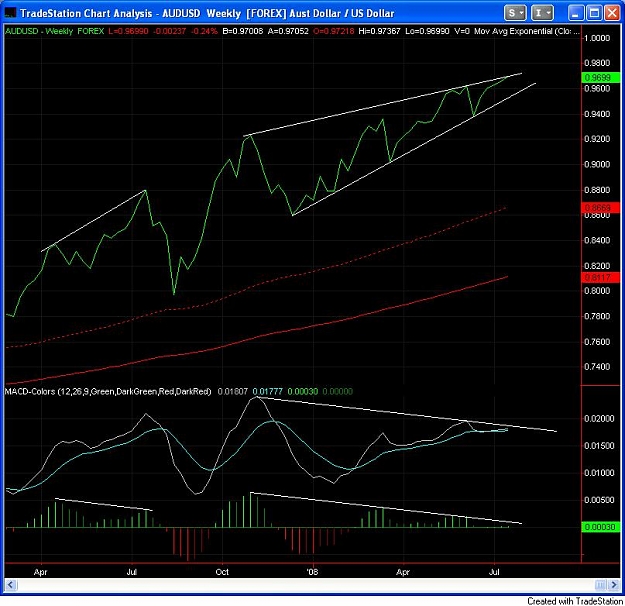
Task: Click the '0.02000' MACD axis label
Action: pyautogui.click(x=599, y=419)
